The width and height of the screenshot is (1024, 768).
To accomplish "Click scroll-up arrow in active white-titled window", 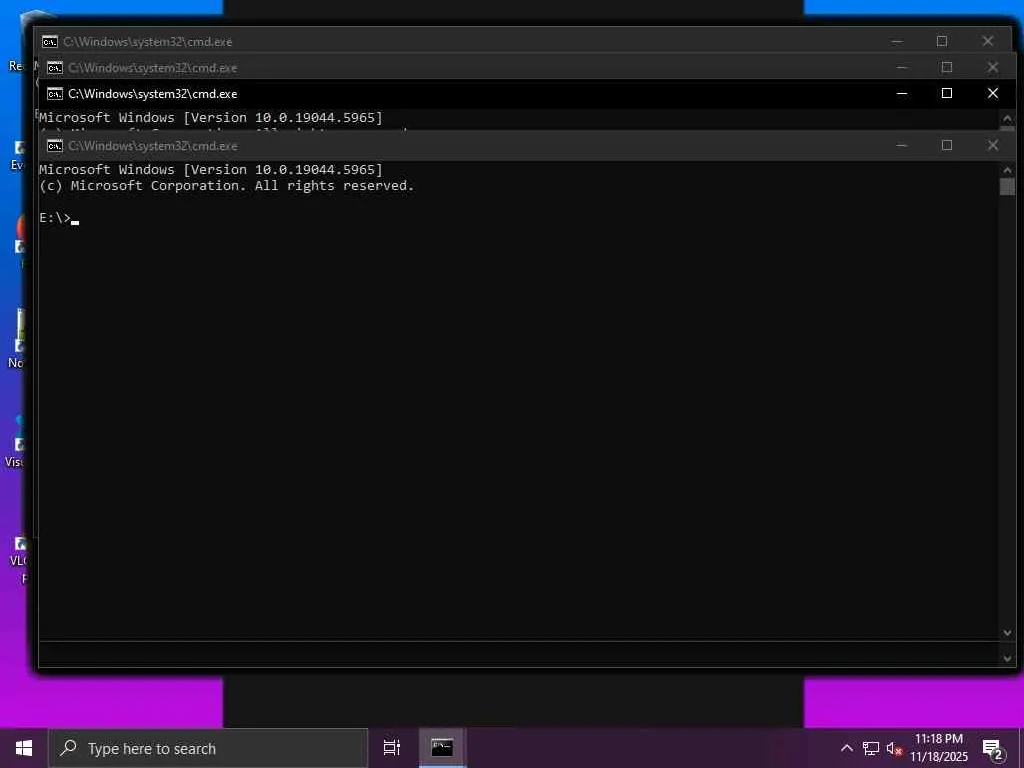I will click(1007, 118).
